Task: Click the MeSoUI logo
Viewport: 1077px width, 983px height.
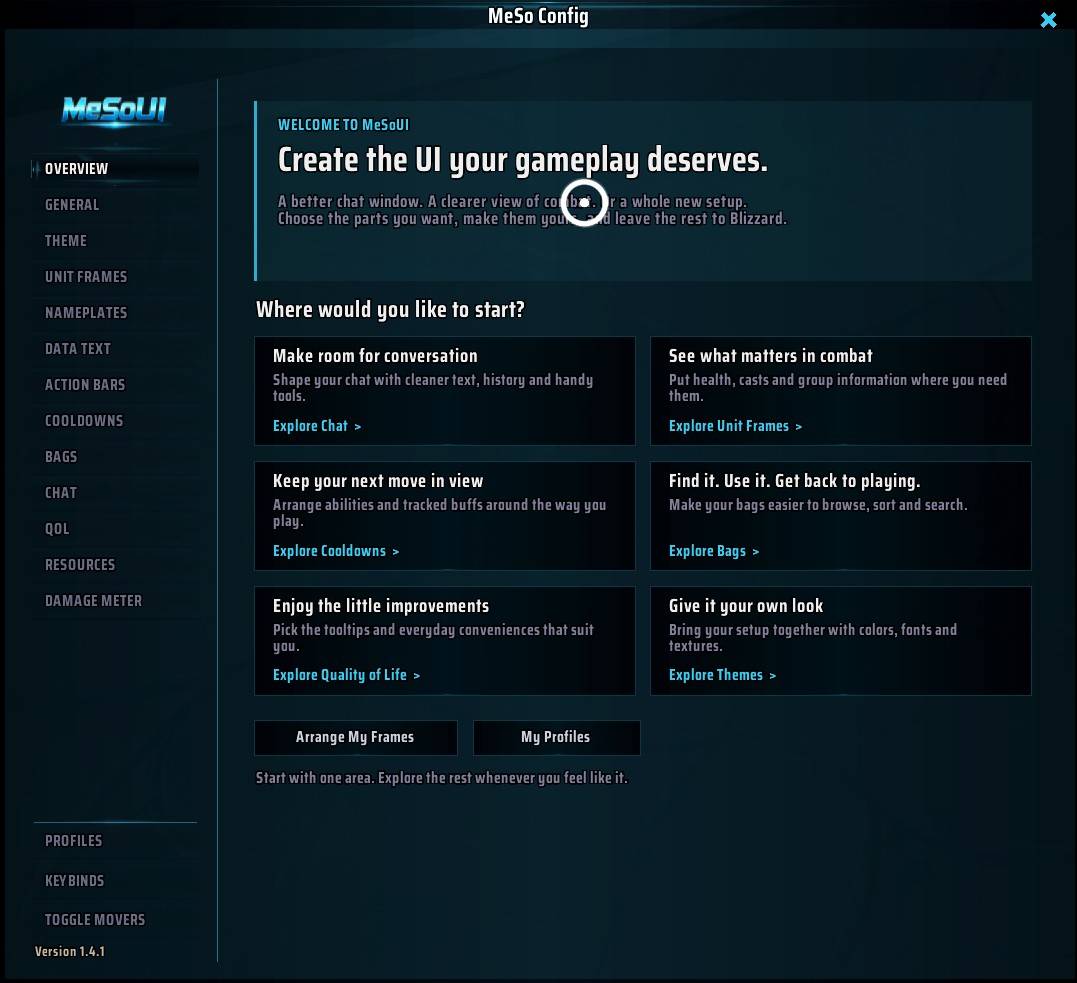Action: pos(114,111)
